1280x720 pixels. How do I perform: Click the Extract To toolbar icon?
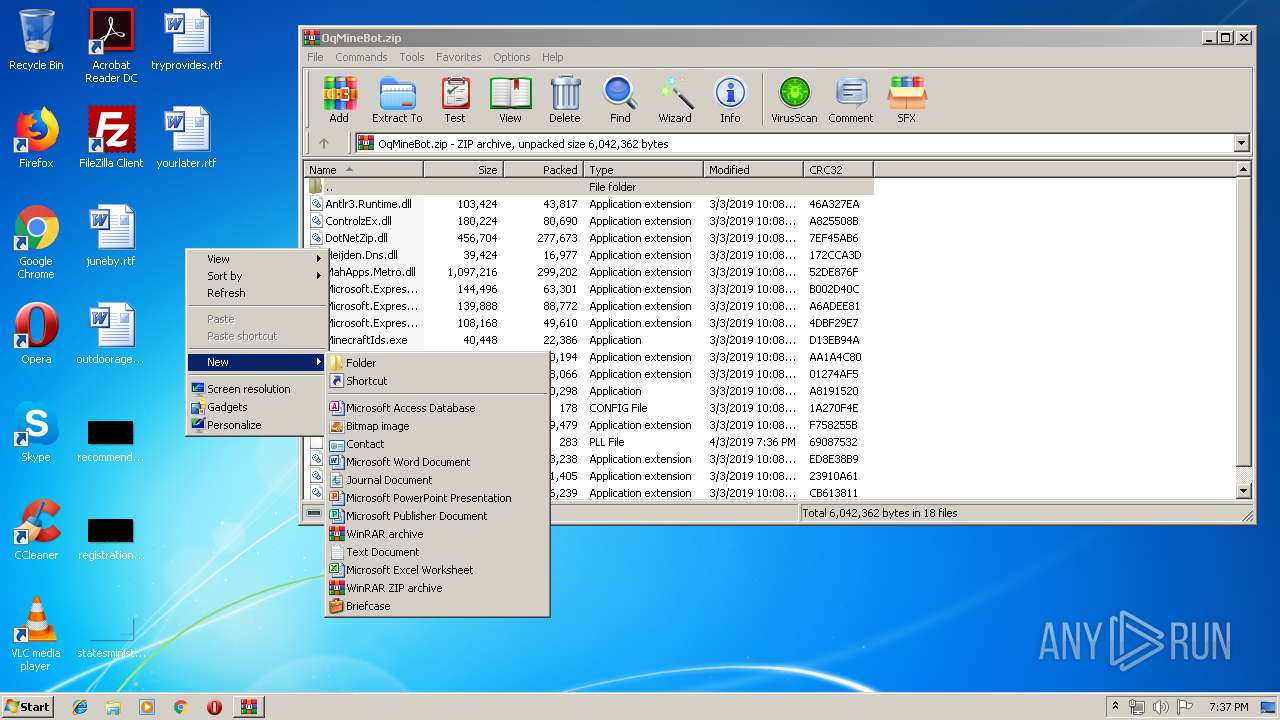pyautogui.click(x=397, y=100)
